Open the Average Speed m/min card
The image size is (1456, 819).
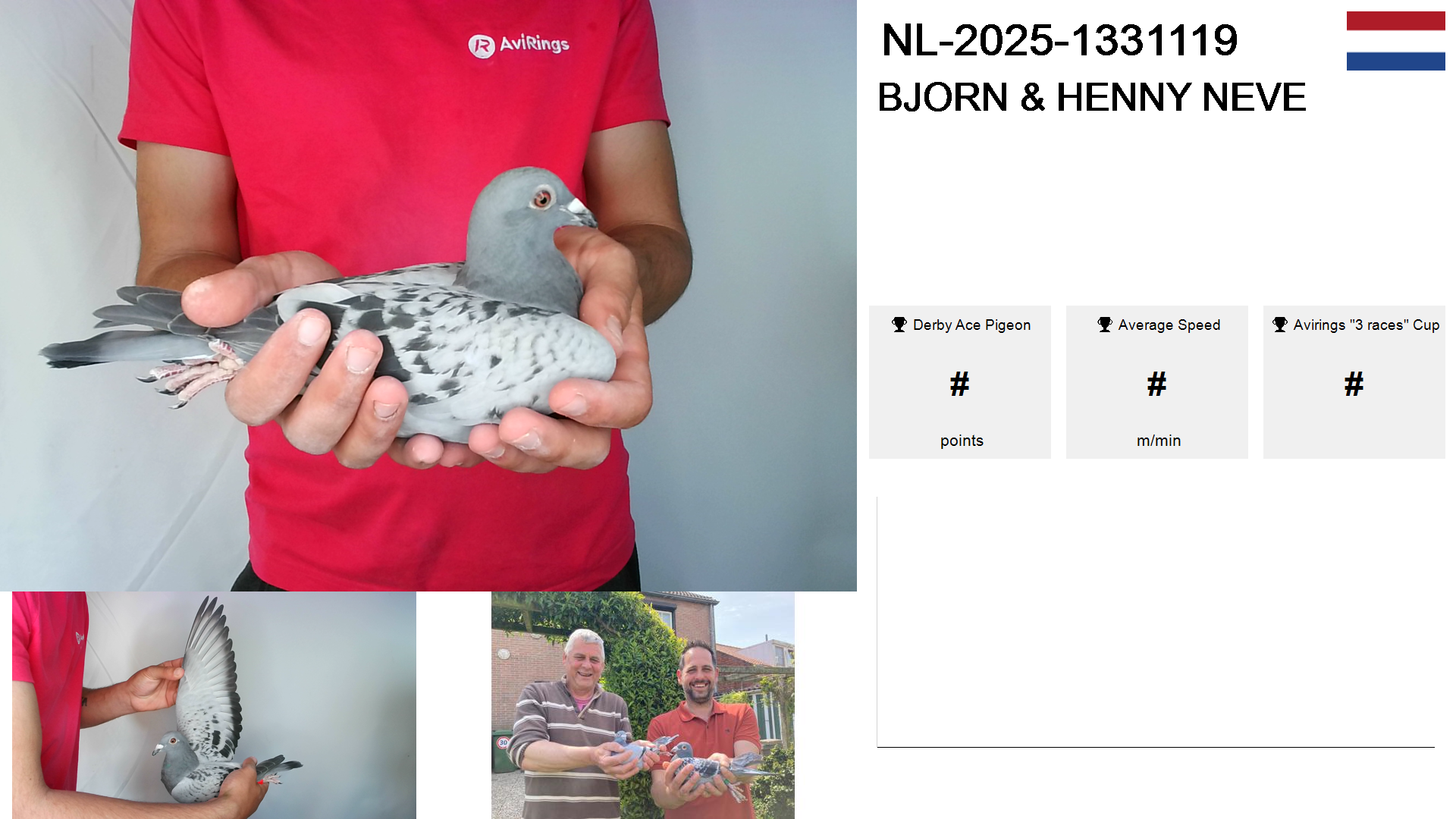click(x=1157, y=382)
